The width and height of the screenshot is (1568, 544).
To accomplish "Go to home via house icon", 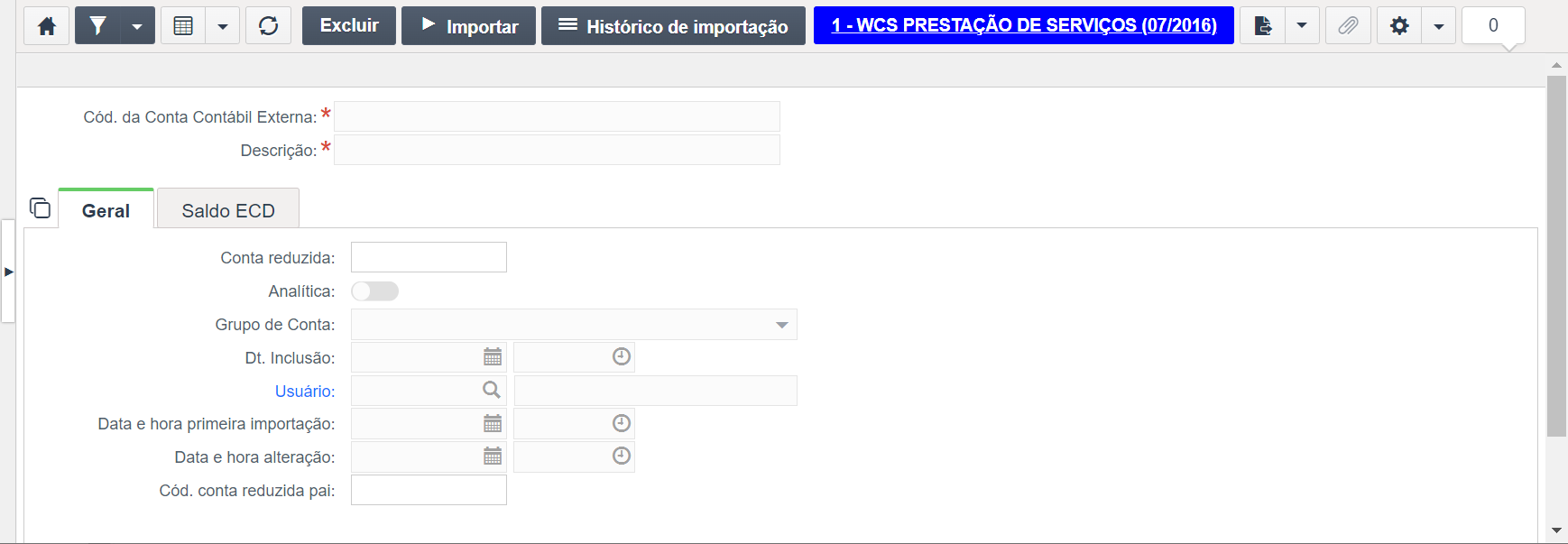I will (x=47, y=26).
